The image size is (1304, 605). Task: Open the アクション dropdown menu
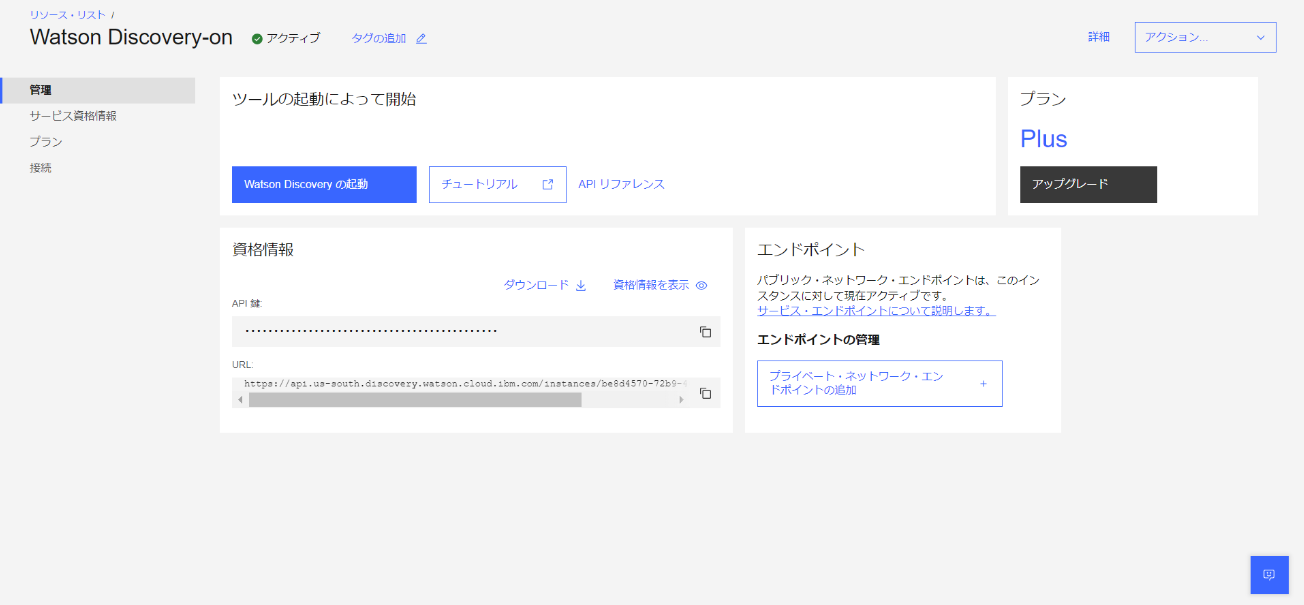1205,37
